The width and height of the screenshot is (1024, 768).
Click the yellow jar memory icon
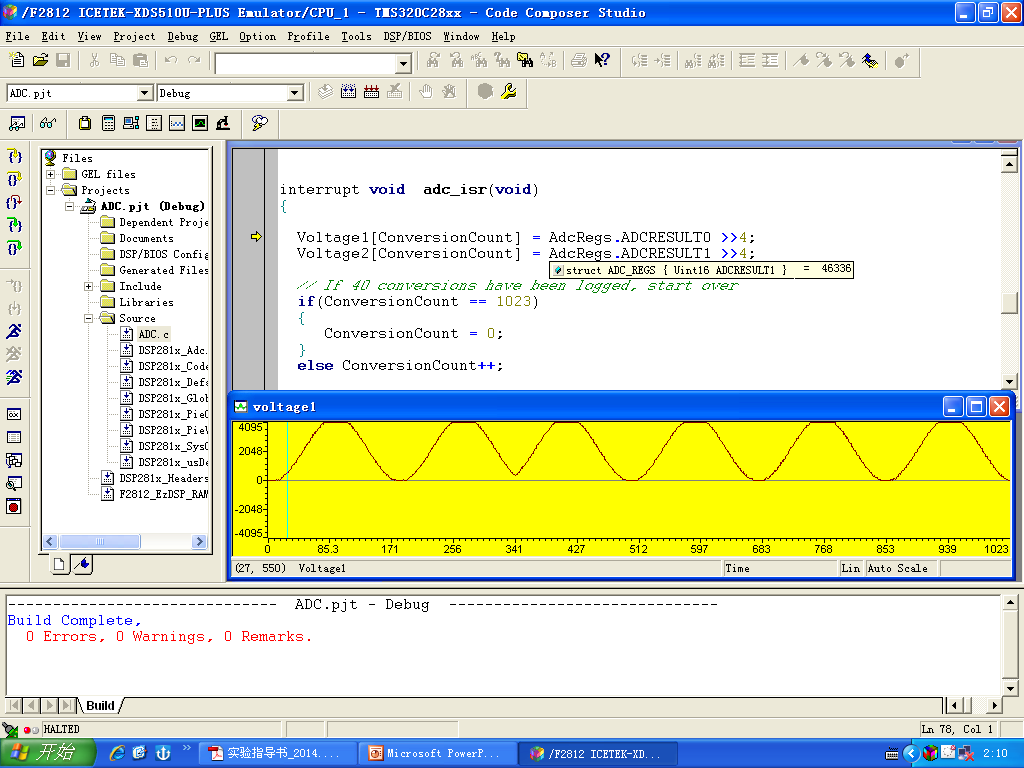click(85, 123)
